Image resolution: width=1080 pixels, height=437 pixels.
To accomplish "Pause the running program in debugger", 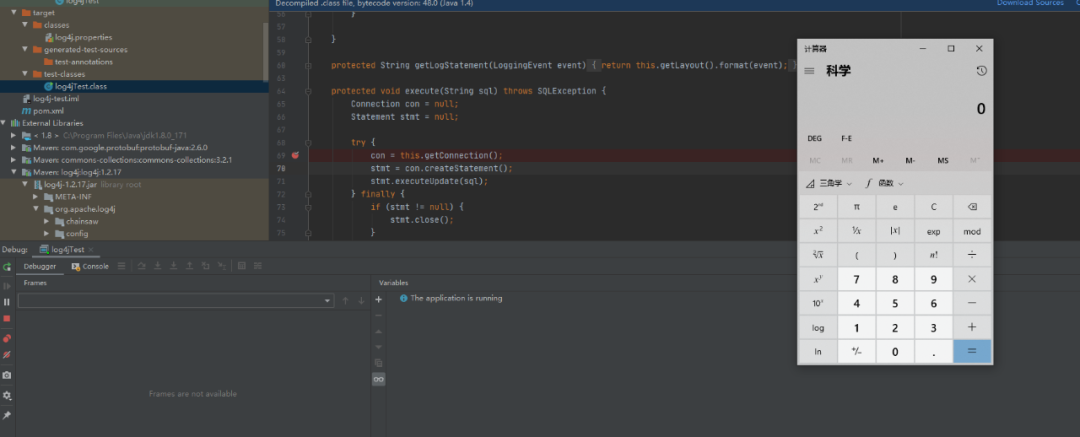I will click(7, 302).
